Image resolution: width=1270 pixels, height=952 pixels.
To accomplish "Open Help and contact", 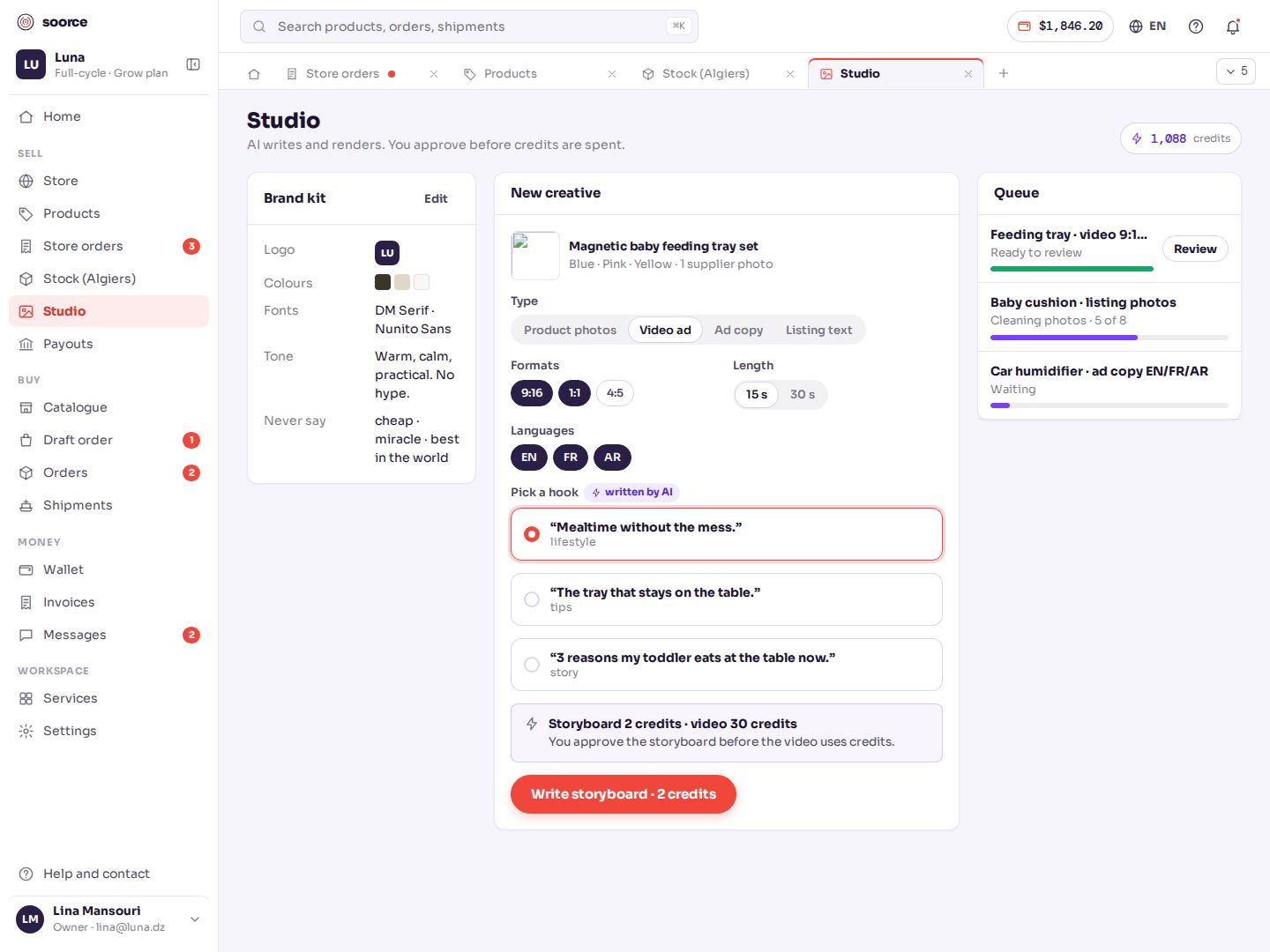I will tap(109, 874).
